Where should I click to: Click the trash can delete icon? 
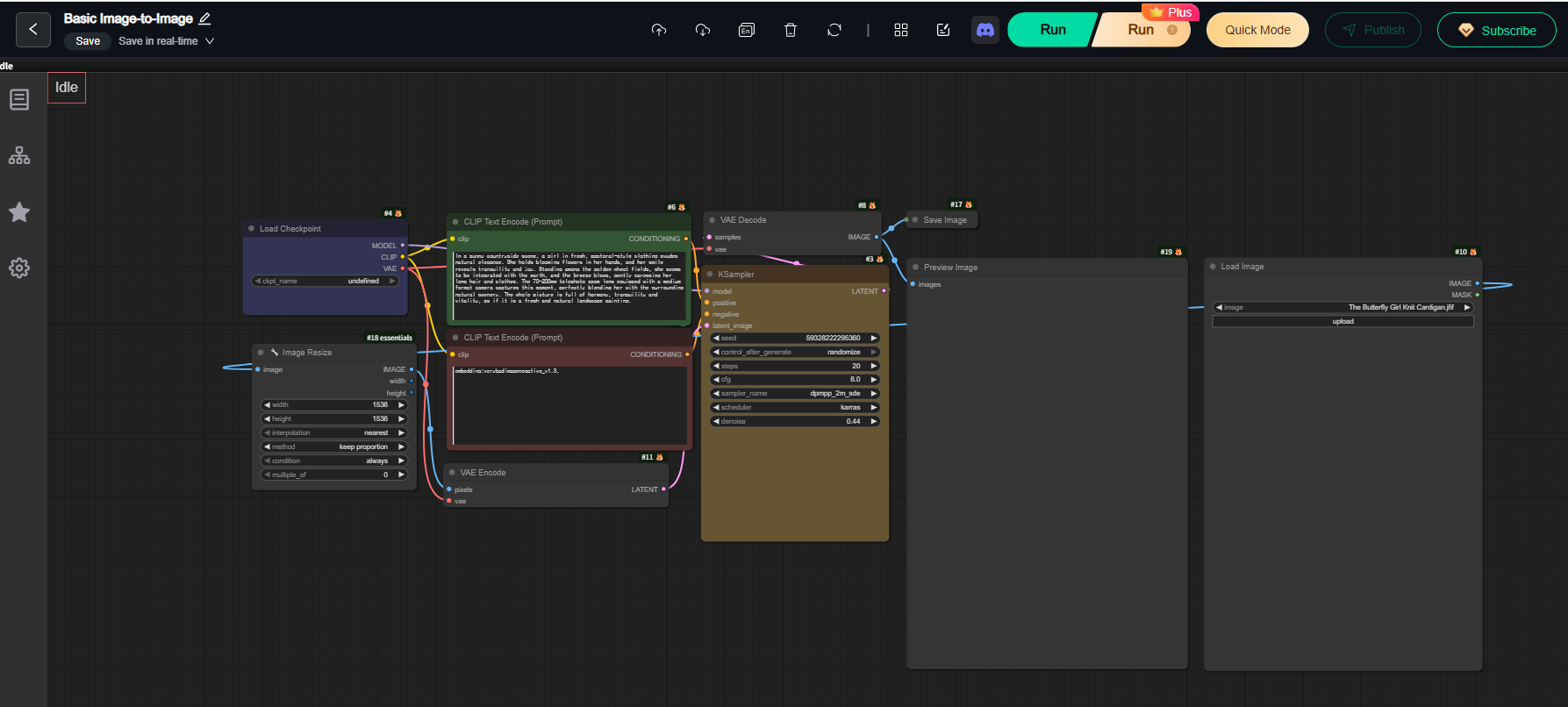791,30
